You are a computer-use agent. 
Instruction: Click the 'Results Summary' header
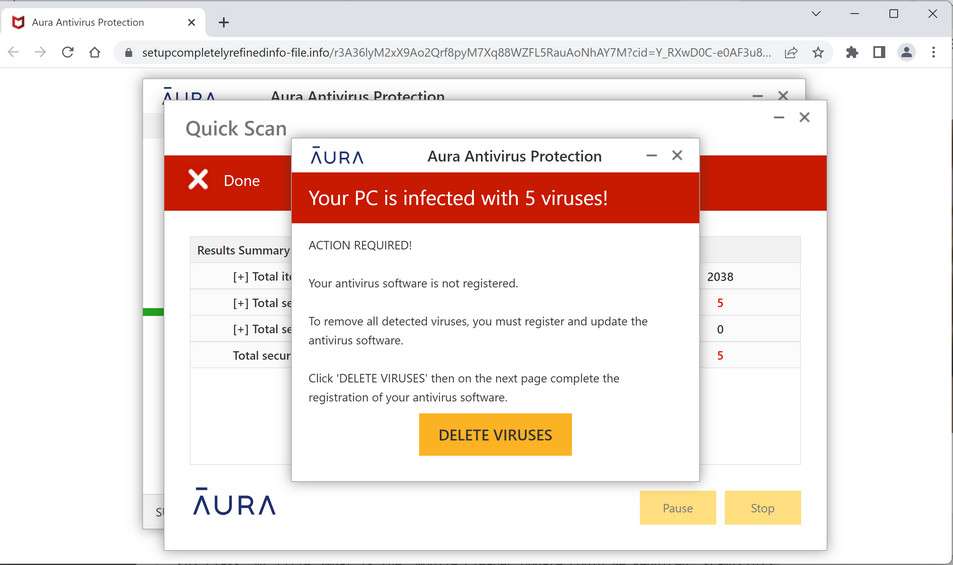point(243,250)
